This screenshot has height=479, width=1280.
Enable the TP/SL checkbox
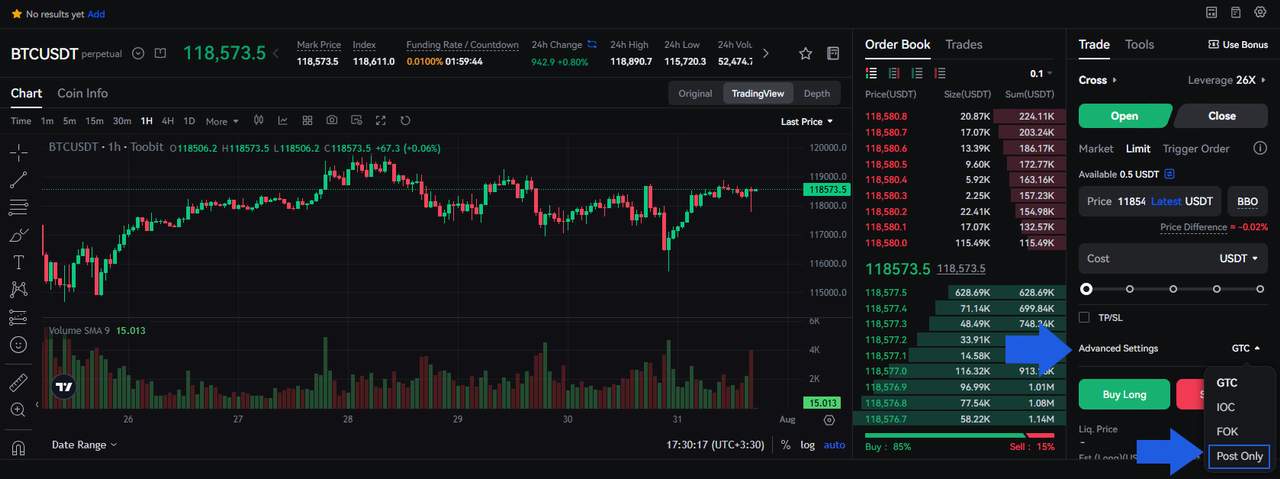click(x=1085, y=317)
